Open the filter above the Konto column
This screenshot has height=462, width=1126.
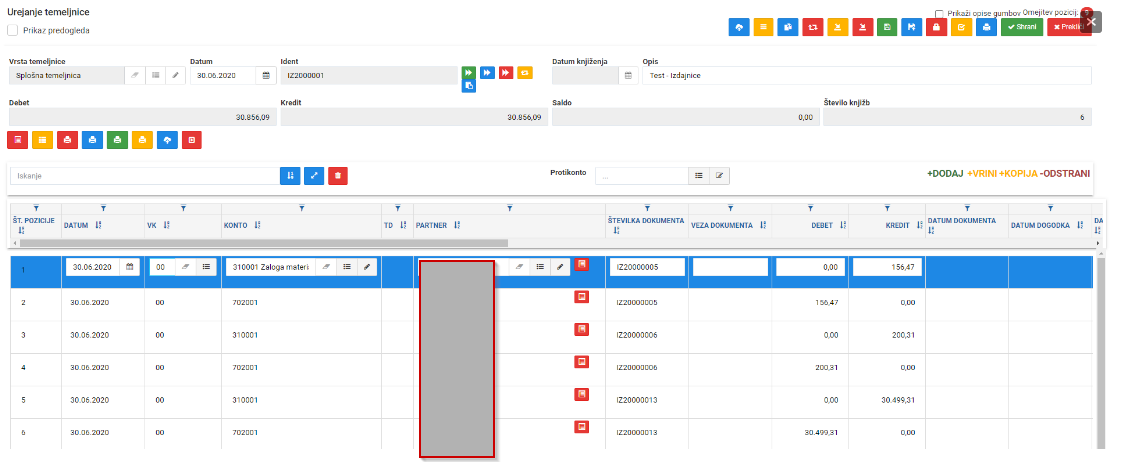302,208
